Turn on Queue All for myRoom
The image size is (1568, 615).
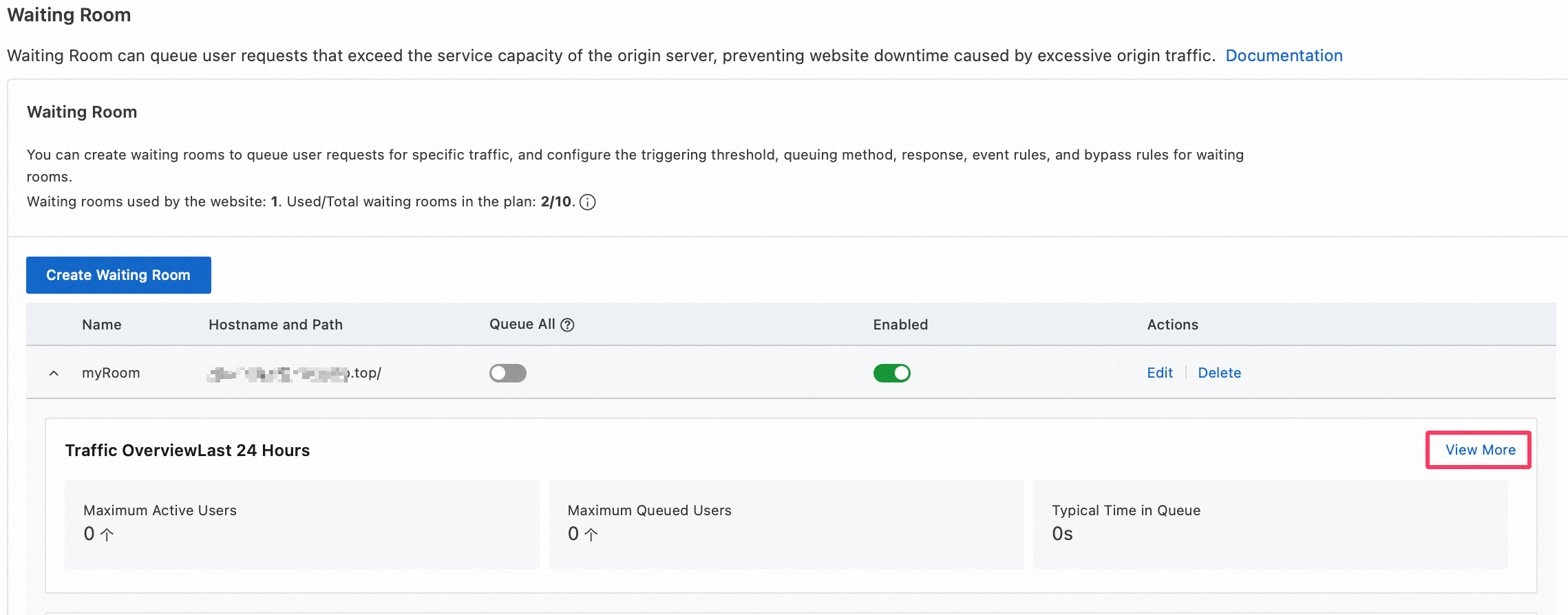click(x=507, y=374)
